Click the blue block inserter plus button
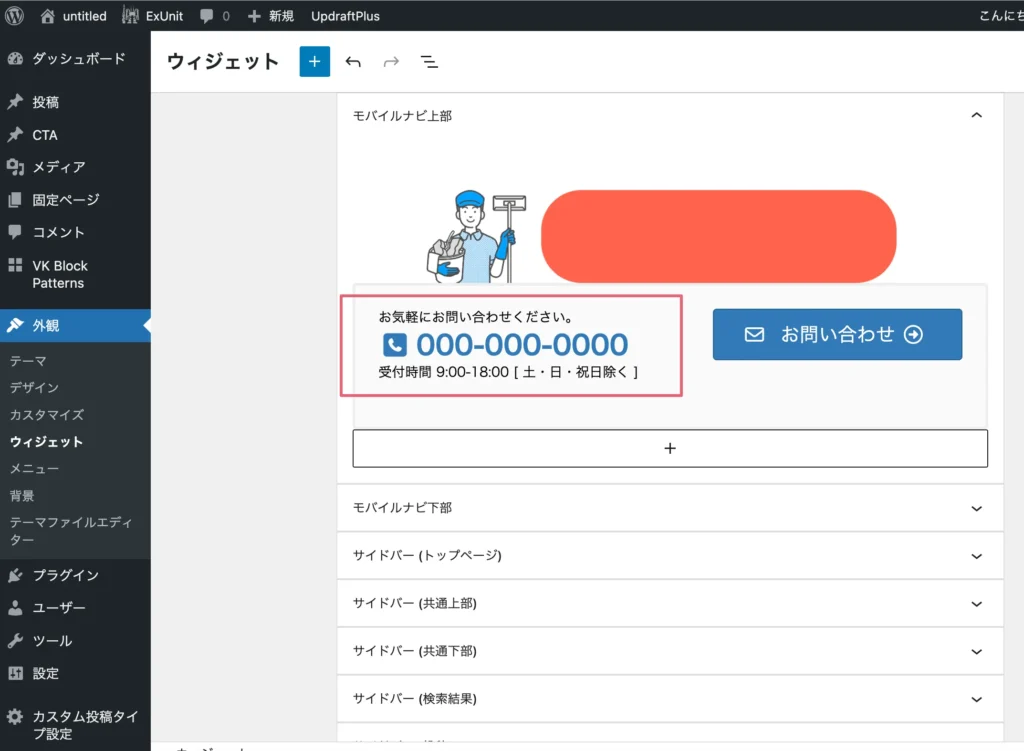The width and height of the screenshot is (1024, 751). click(314, 62)
